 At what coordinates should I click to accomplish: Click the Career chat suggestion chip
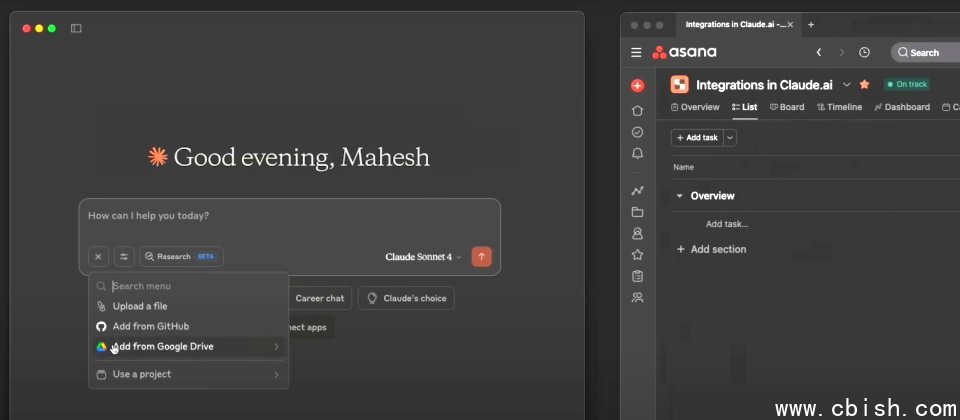[320, 298]
